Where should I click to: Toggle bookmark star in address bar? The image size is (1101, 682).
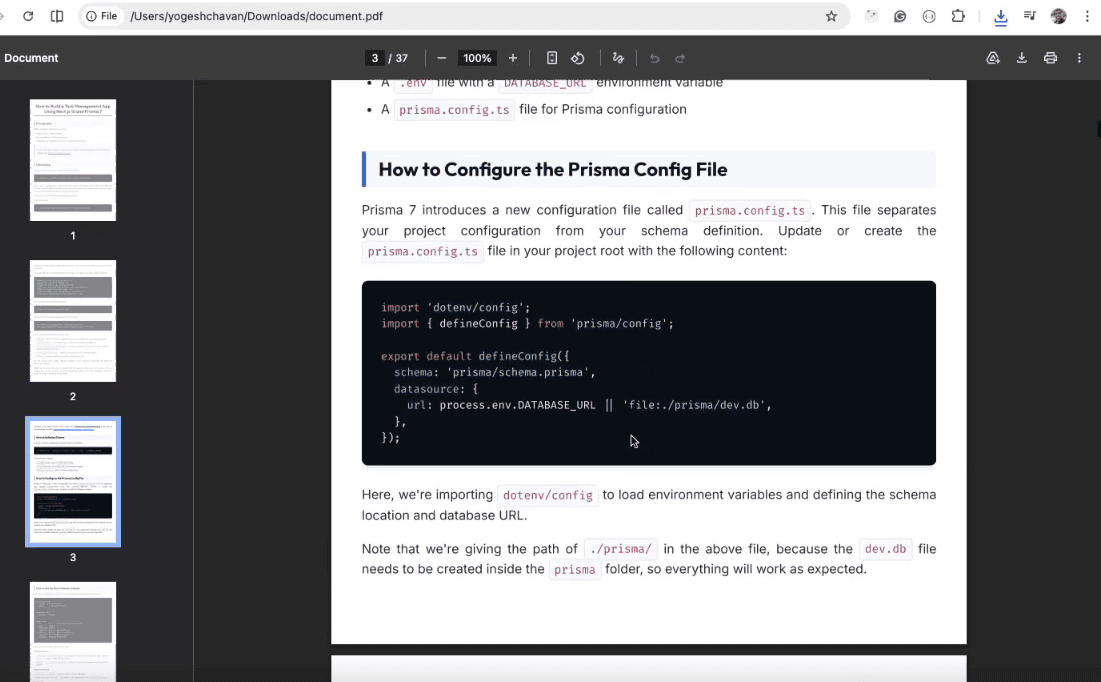click(x=831, y=16)
